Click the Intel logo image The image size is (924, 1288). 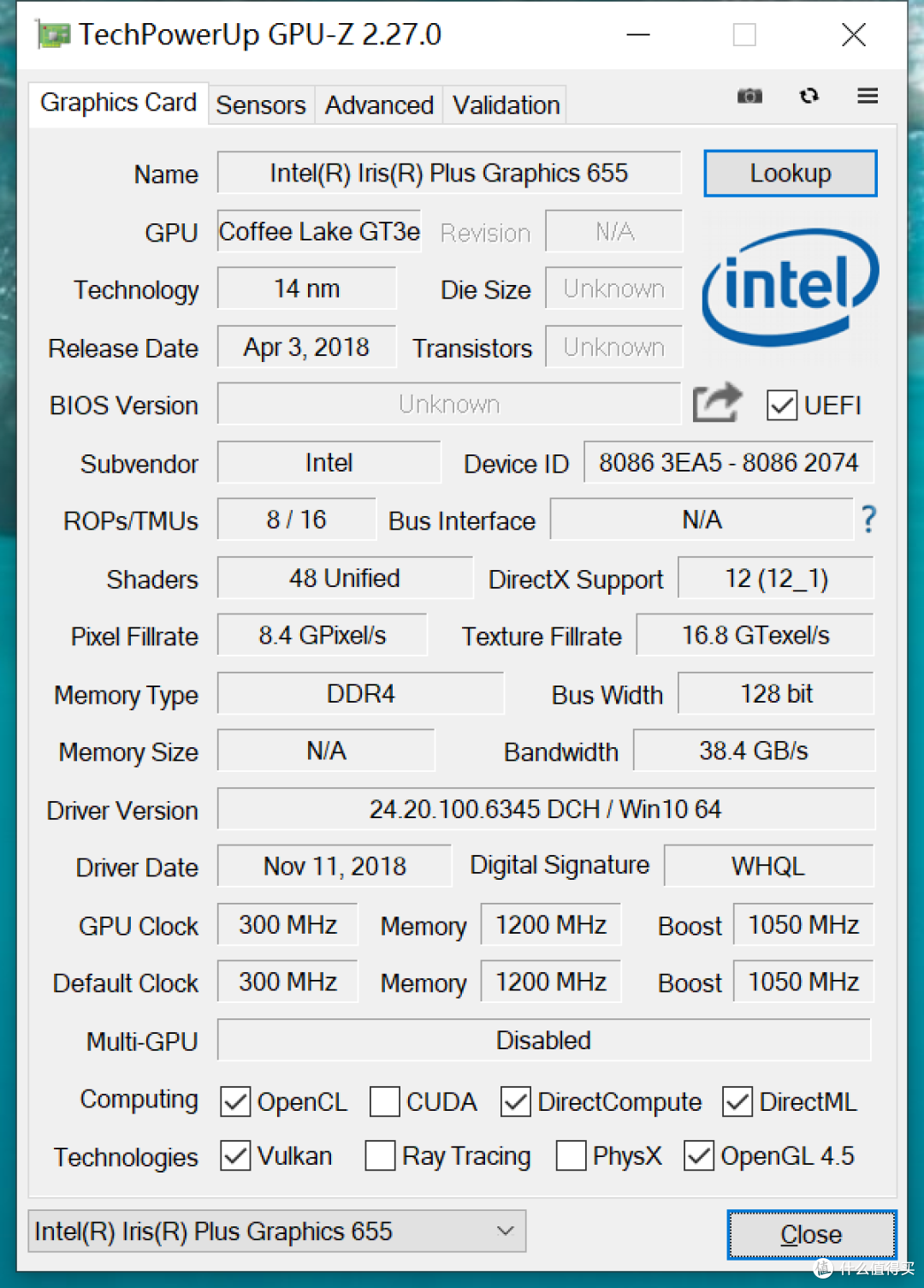790,287
